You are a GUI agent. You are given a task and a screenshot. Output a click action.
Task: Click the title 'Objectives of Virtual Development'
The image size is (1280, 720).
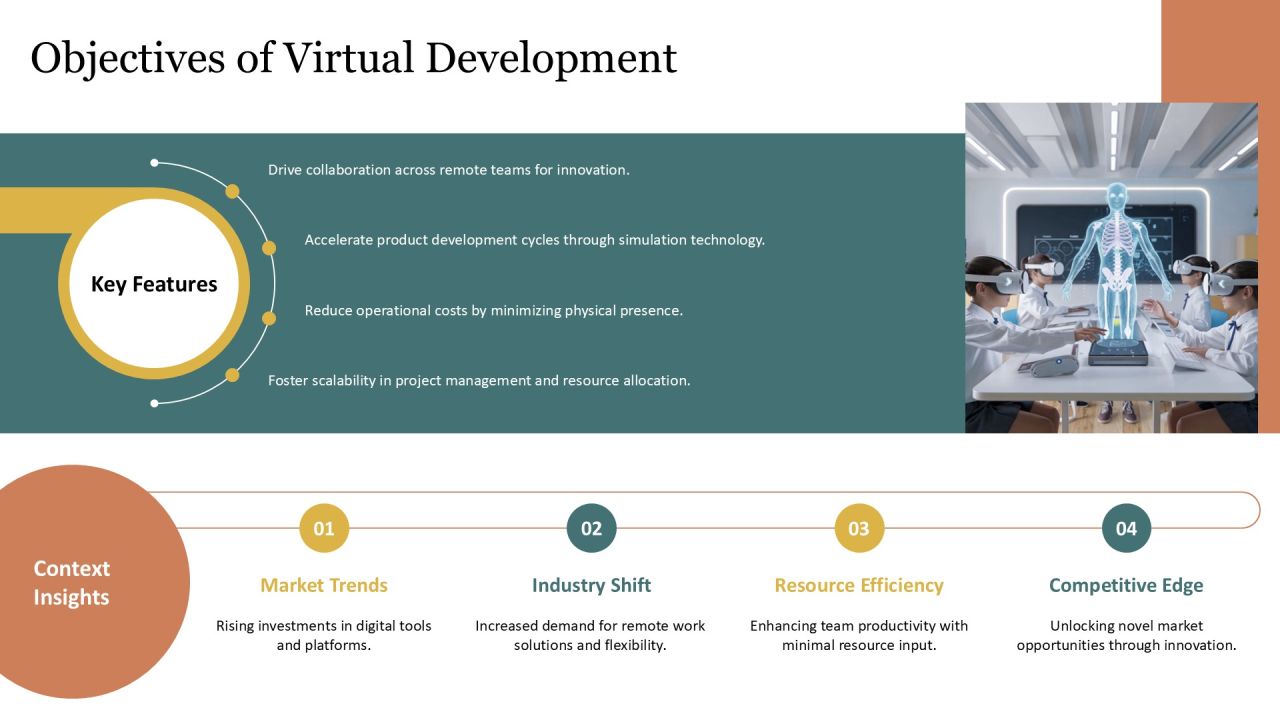point(354,58)
